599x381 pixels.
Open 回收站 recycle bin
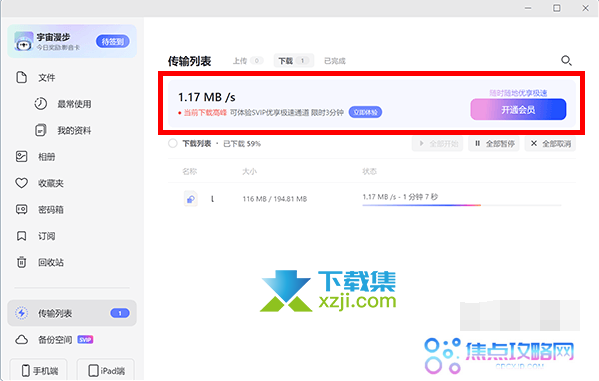point(40,262)
